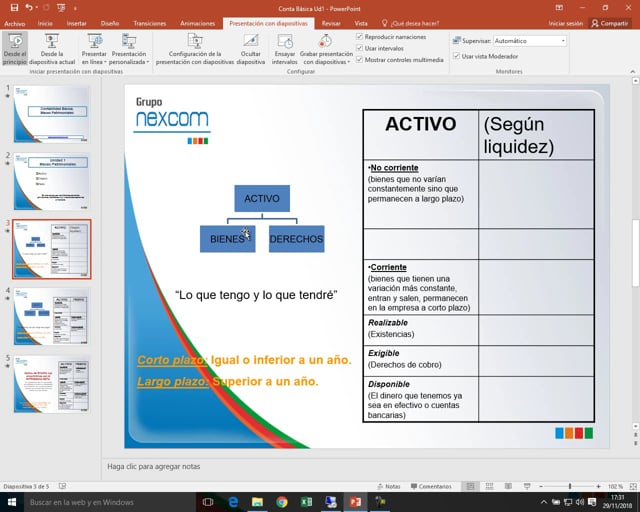Viewport: 640px width, 512px height.
Task: Open ribbon display options icon
Action: 559,8
